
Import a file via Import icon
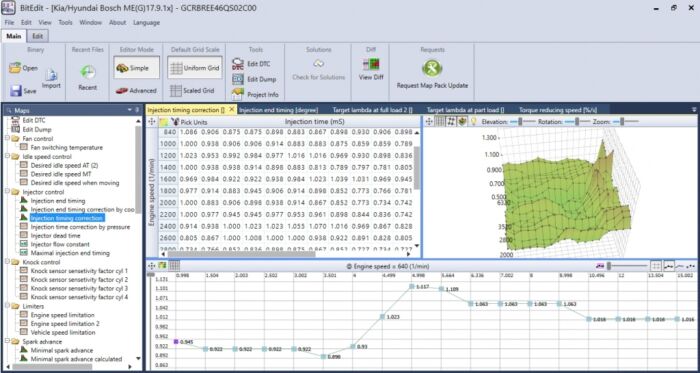pos(51,74)
